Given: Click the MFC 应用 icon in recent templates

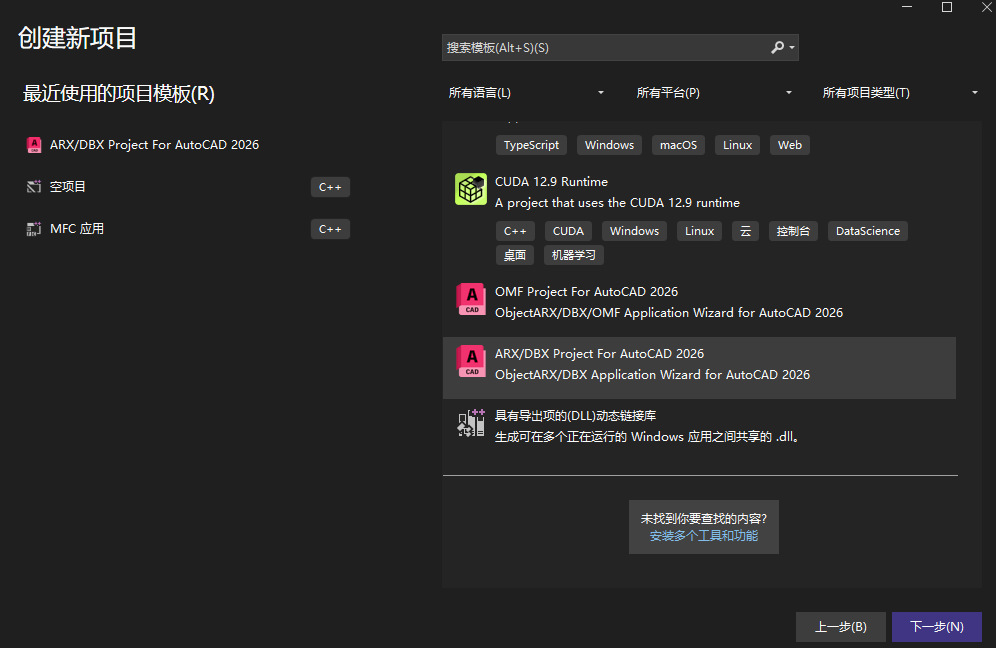Looking at the screenshot, I should (x=33, y=229).
